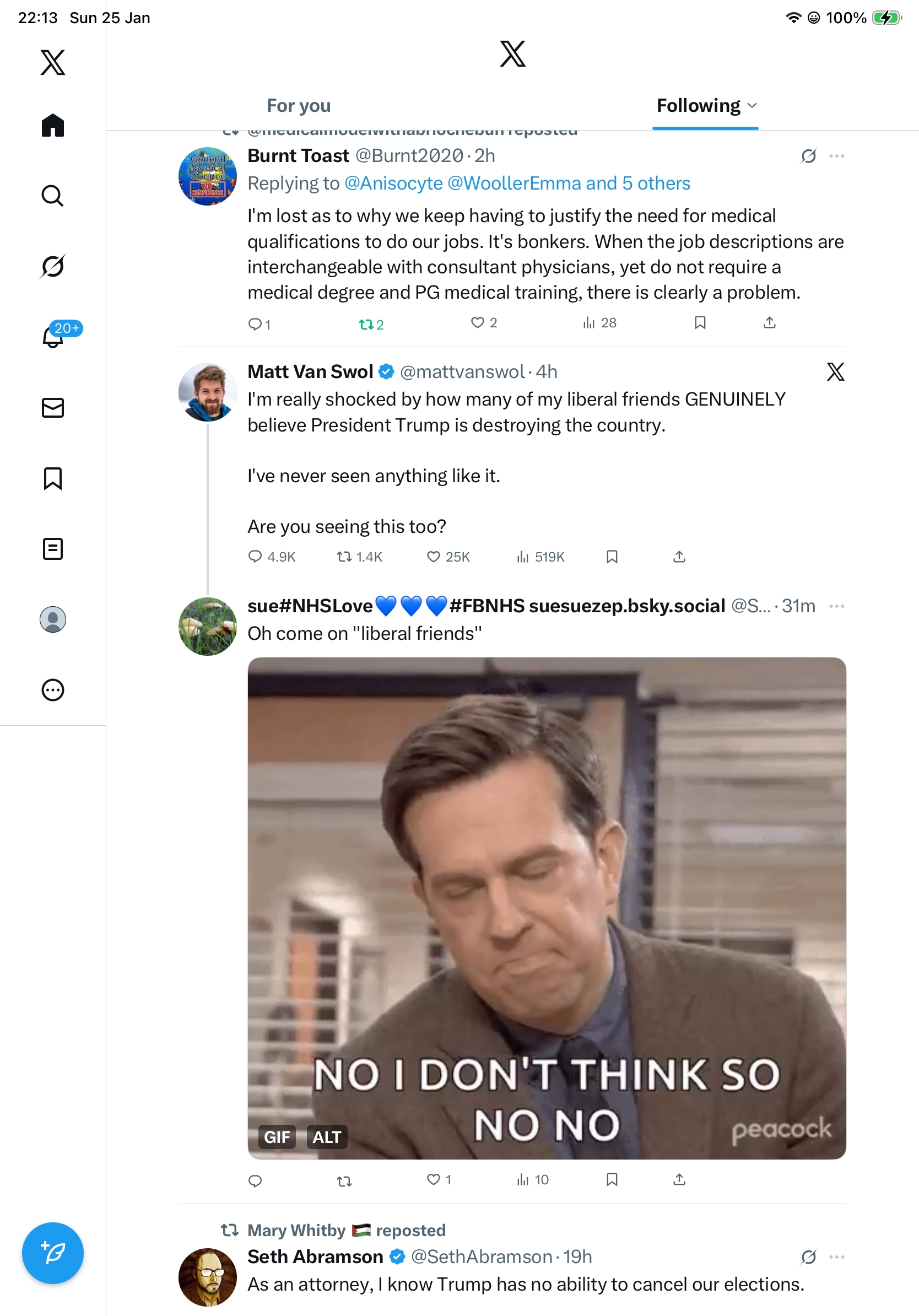
Task: Open Bookmarks in the left sidebar
Action: click(x=53, y=478)
